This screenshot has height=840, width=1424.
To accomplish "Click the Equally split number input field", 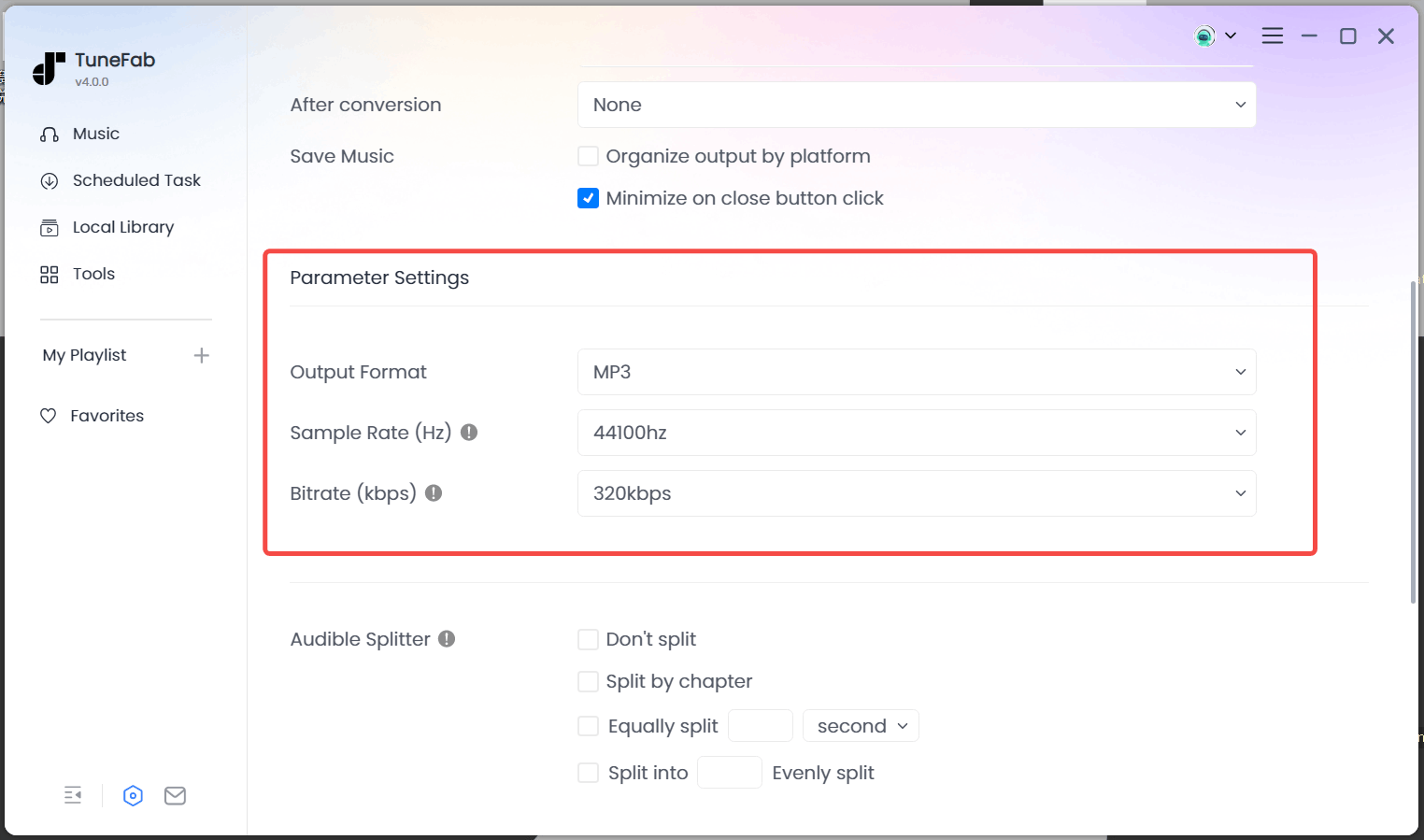I will coord(760,726).
